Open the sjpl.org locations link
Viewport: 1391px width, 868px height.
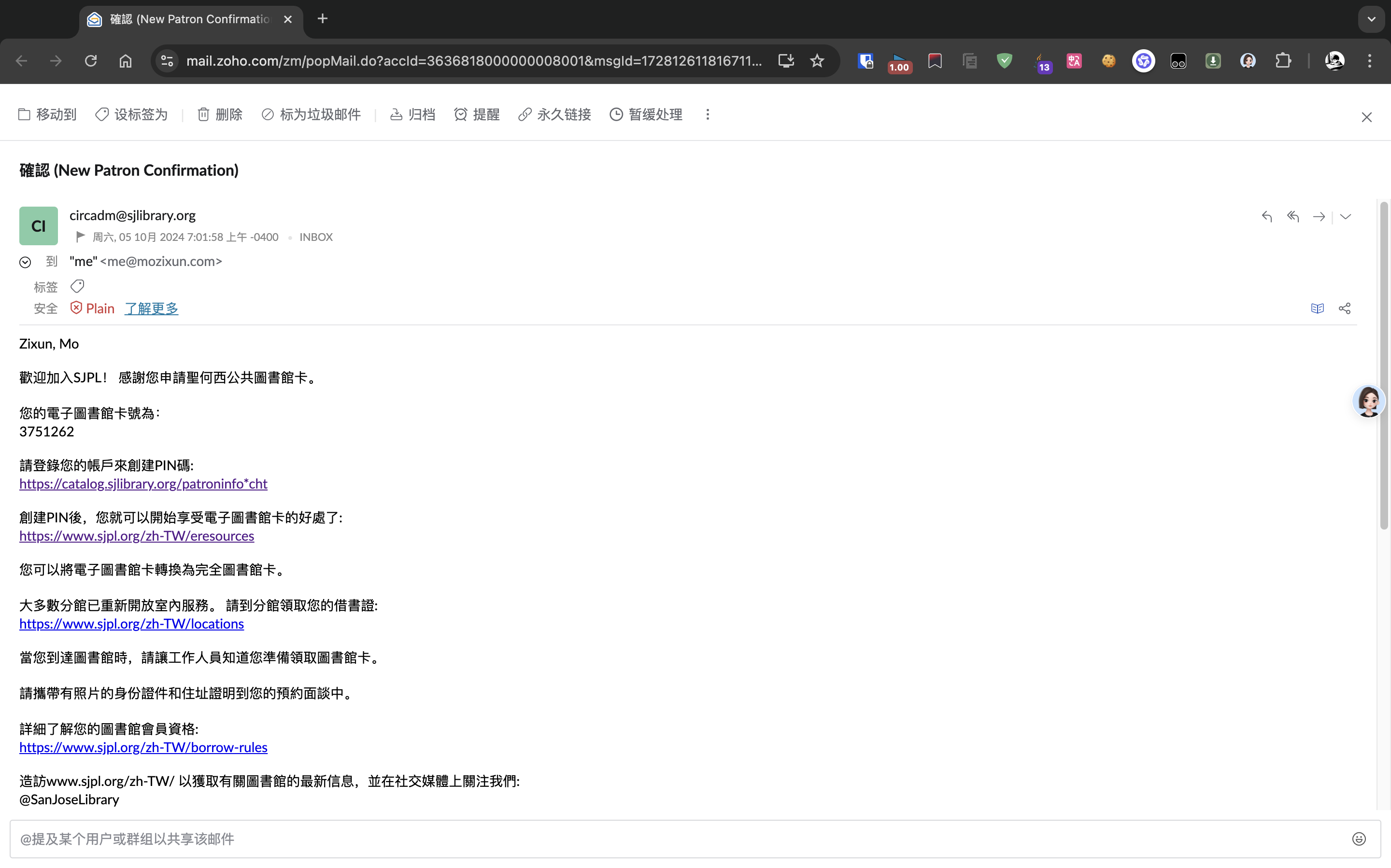point(131,623)
